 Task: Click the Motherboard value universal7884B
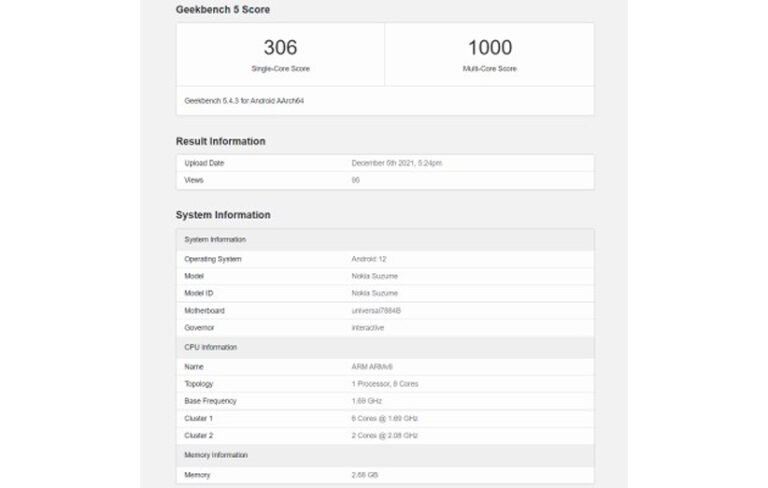pyautogui.click(x=376, y=310)
